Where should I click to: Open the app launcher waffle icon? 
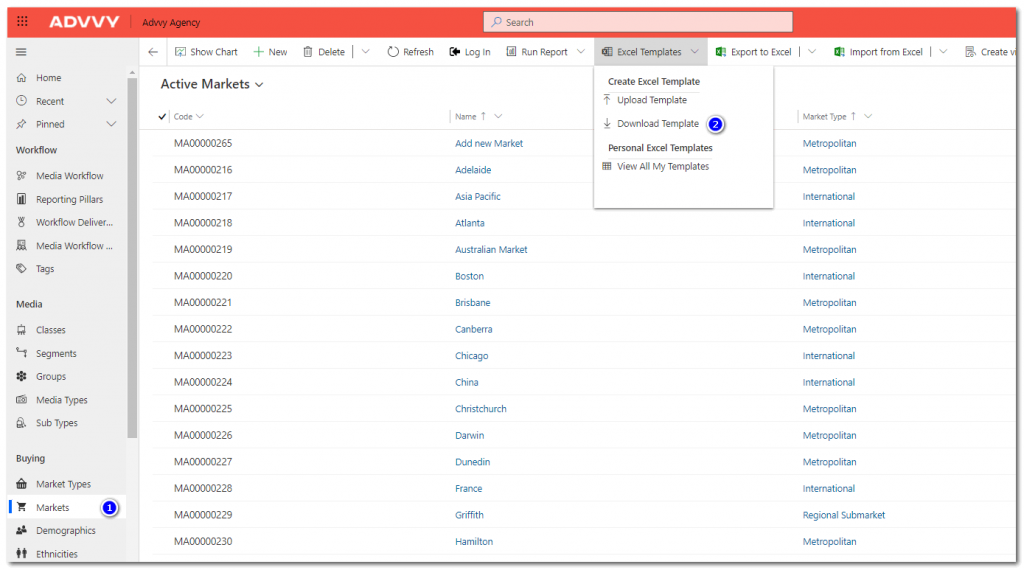coord(22,22)
